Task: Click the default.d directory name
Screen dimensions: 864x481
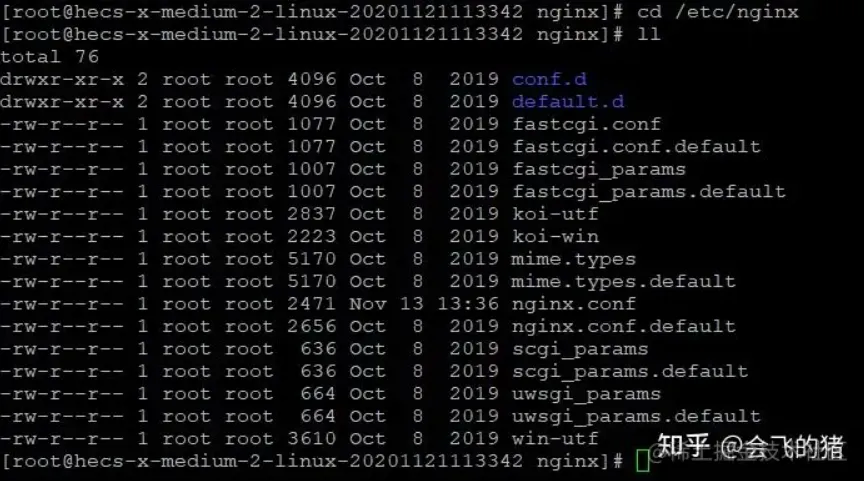Action: (x=568, y=102)
